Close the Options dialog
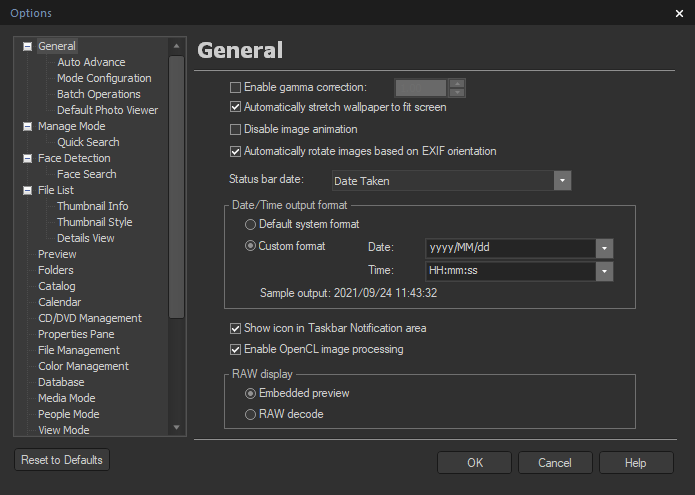Image resolution: width=695 pixels, height=495 pixels. point(679,13)
